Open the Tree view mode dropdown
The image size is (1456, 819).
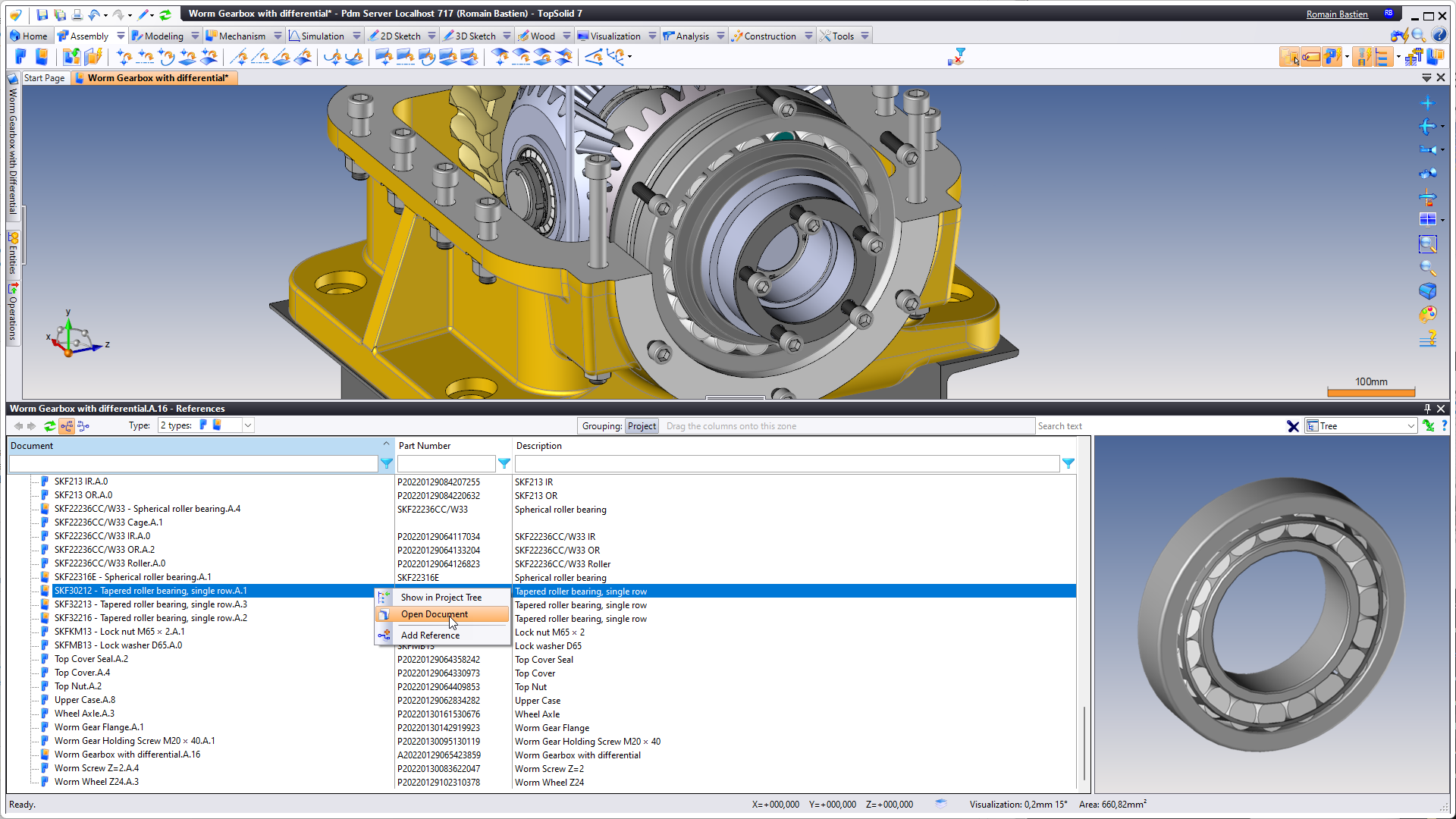point(1411,426)
